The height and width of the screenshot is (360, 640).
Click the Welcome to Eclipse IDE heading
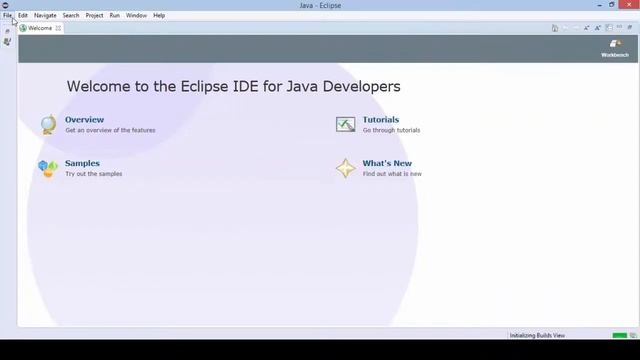point(233,87)
